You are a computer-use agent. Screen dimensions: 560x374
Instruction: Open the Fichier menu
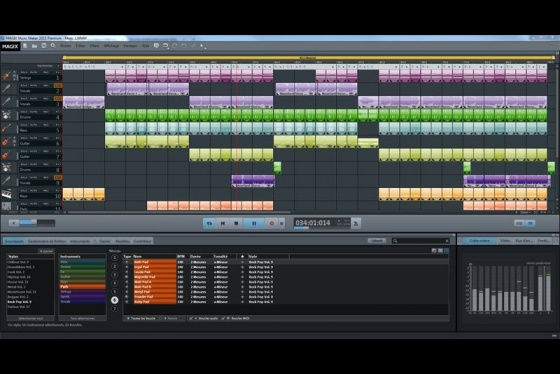pos(65,46)
